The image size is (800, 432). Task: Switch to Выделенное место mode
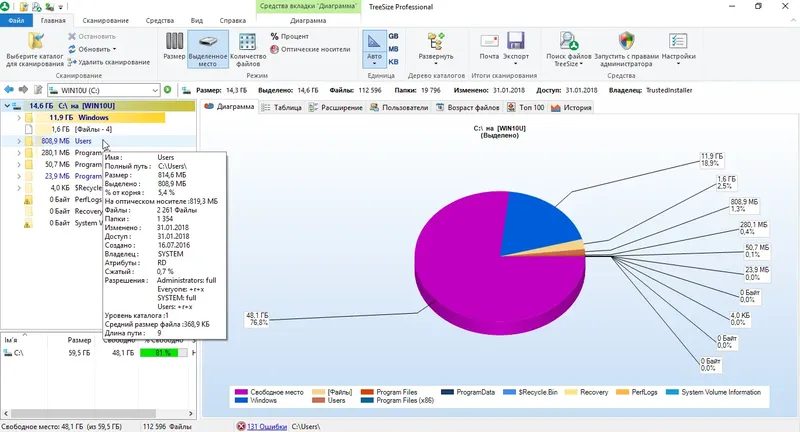tap(208, 49)
